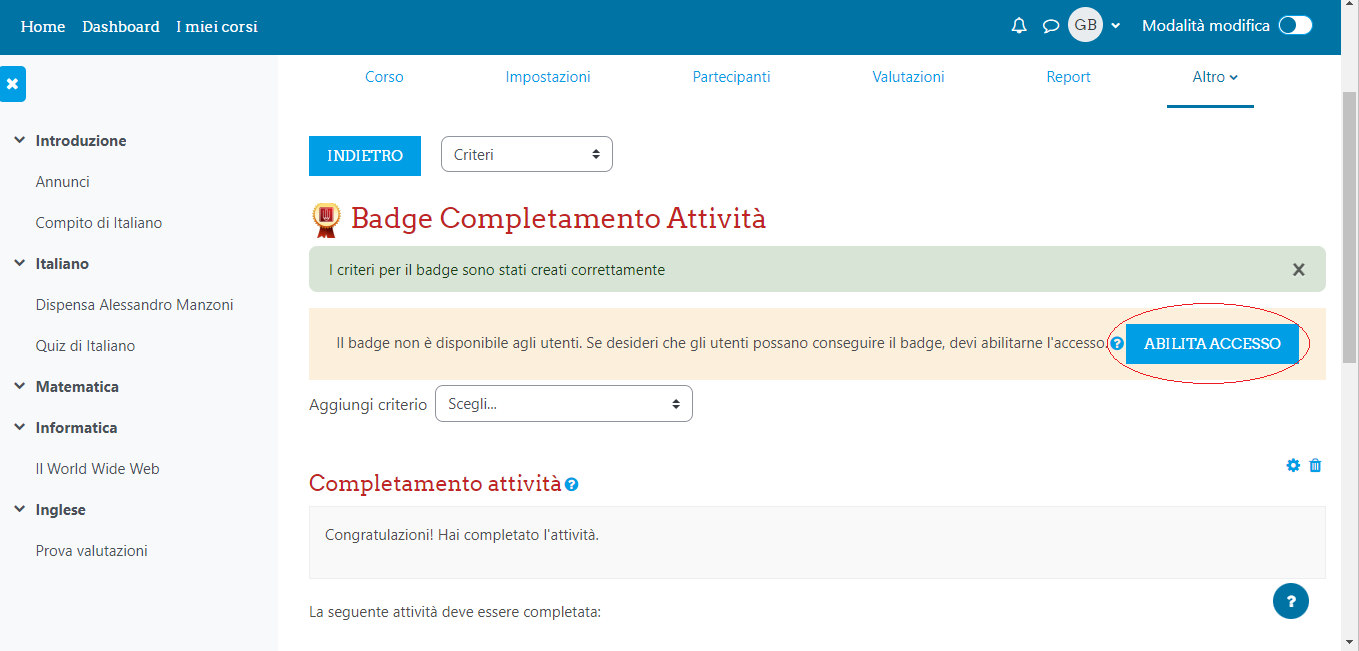
Task: Collapse the Introduzione section
Action: (20, 141)
